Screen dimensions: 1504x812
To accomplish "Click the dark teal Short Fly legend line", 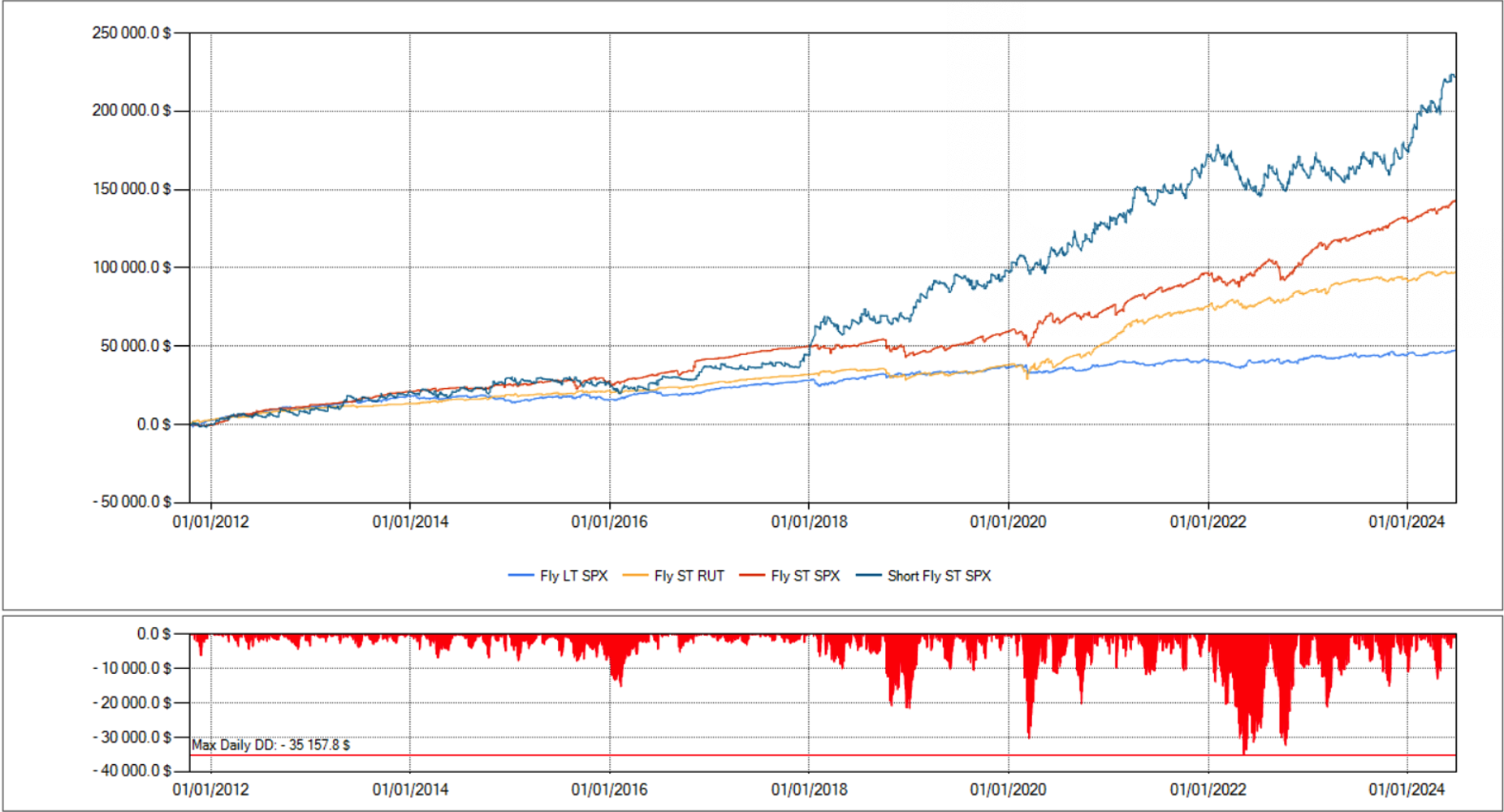I will tap(869, 576).
